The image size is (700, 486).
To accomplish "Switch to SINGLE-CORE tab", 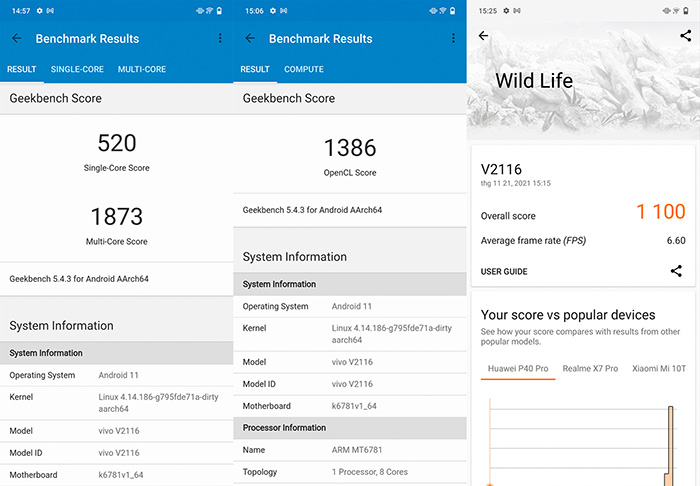I will [77, 69].
